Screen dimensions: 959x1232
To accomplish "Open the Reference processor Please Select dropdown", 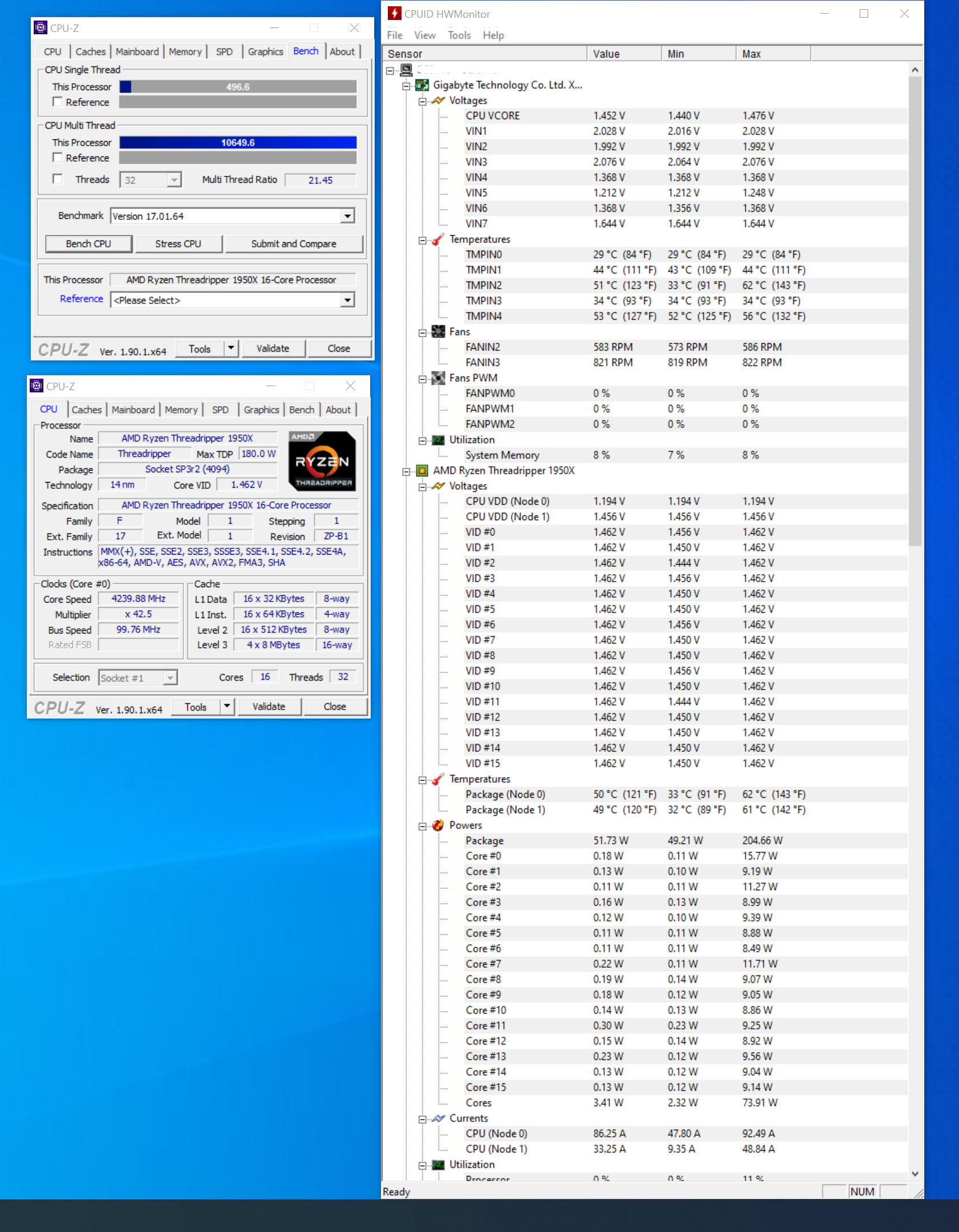I will (347, 300).
